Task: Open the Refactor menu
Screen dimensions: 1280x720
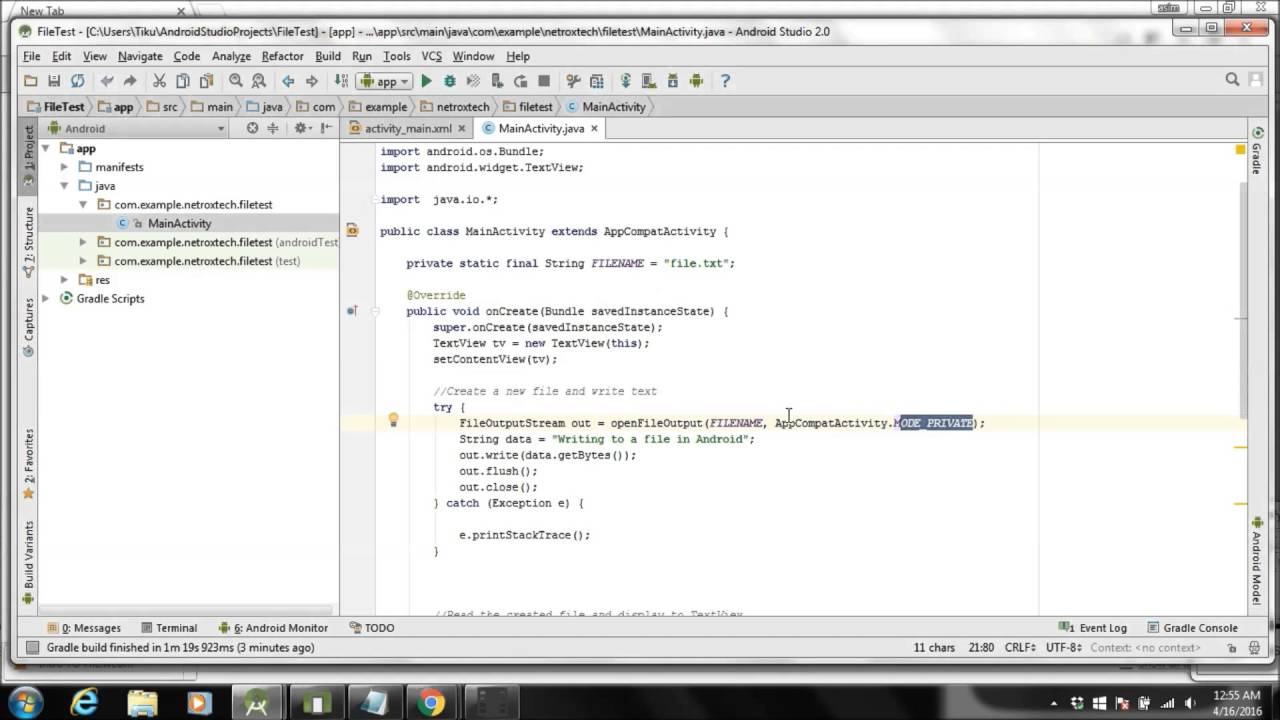Action: [283, 56]
